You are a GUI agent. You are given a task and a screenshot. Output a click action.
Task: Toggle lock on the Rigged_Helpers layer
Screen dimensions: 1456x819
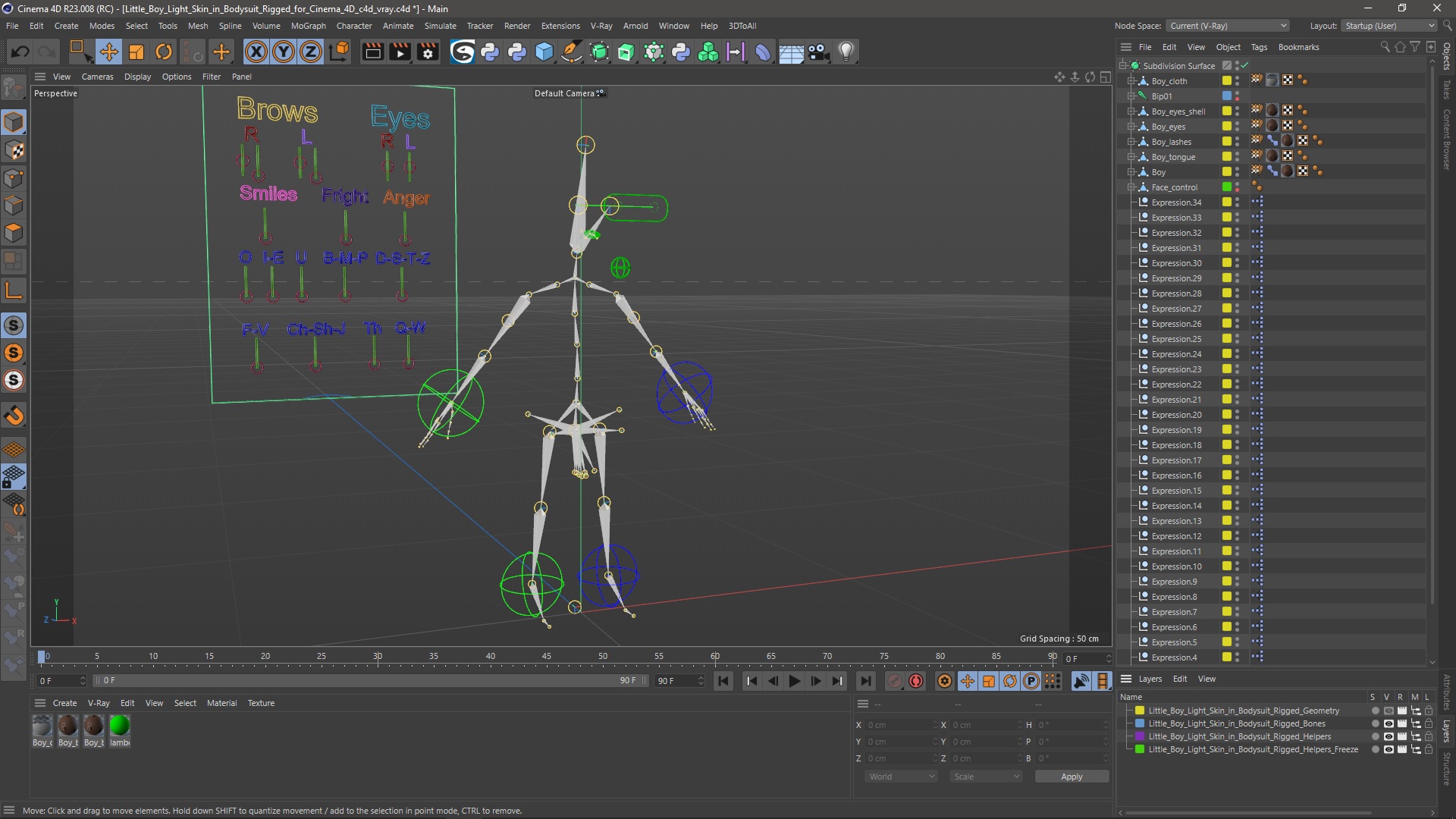click(x=1429, y=736)
